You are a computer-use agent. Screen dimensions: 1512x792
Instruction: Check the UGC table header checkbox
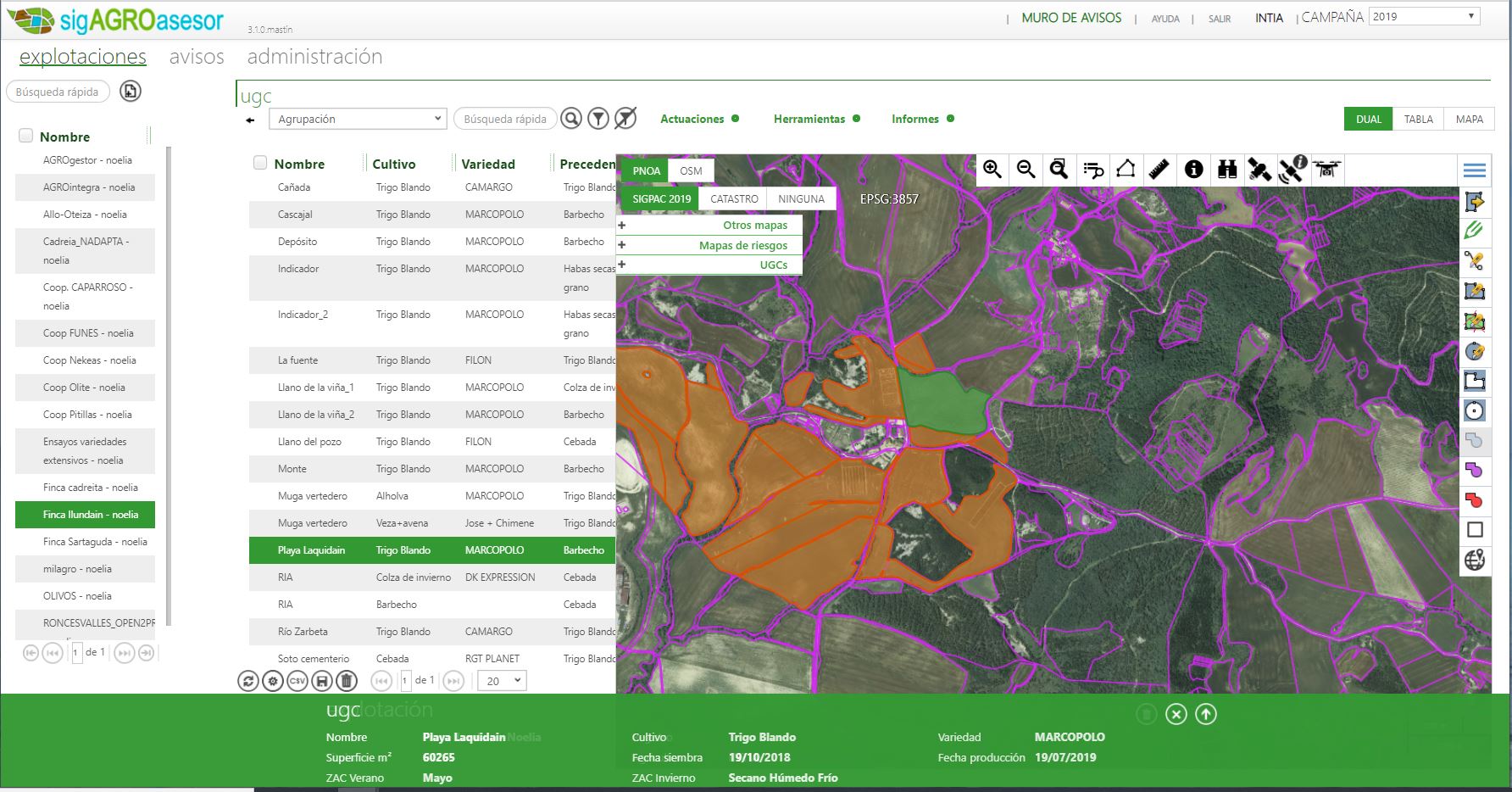[260, 164]
